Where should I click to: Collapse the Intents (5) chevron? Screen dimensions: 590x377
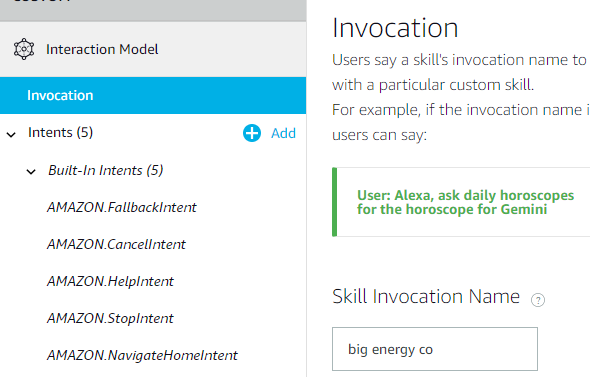(x=11, y=134)
